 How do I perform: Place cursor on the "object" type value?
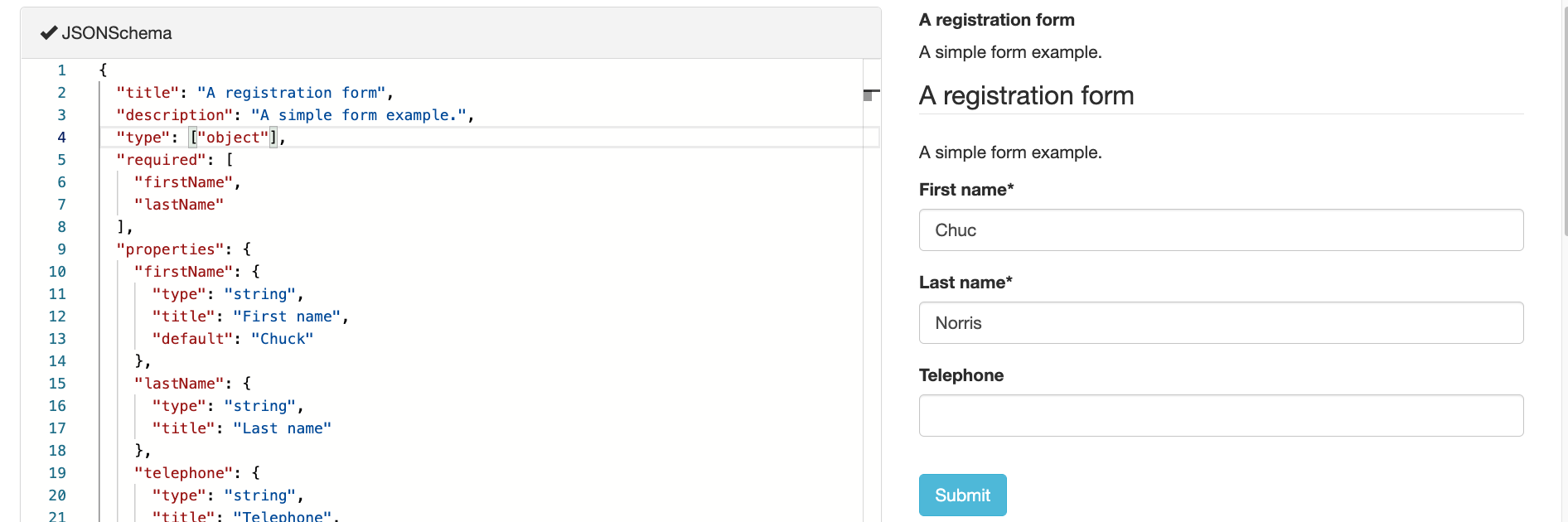[x=233, y=138]
